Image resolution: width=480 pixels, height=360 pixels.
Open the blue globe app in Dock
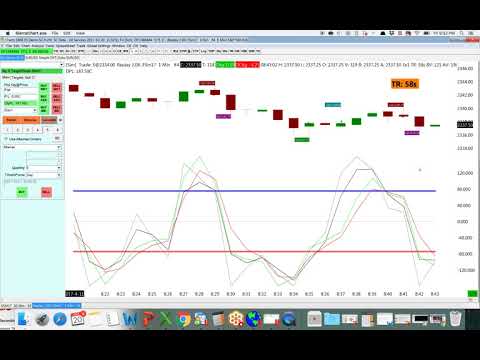(254, 319)
